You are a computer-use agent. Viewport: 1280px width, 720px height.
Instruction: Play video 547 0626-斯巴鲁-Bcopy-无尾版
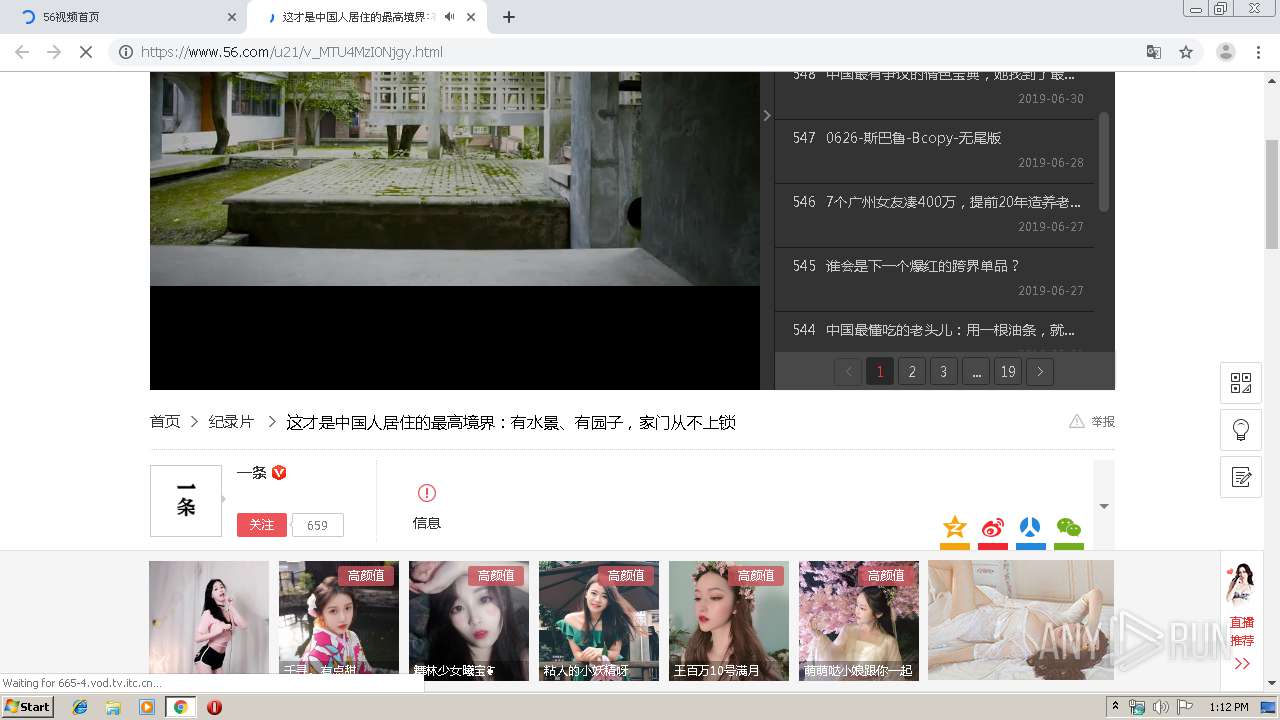point(934,150)
